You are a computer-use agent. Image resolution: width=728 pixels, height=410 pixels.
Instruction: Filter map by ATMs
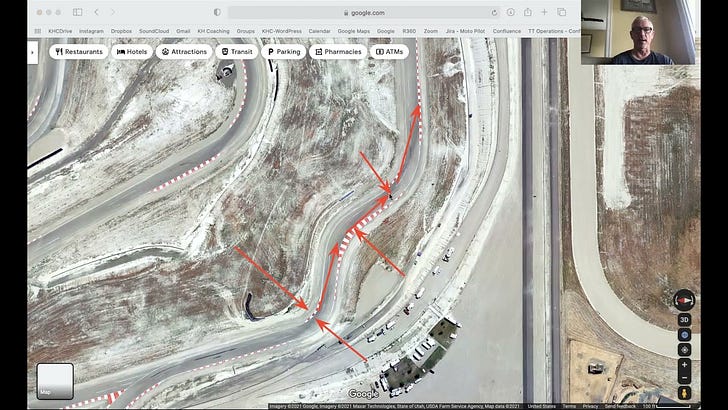389,52
